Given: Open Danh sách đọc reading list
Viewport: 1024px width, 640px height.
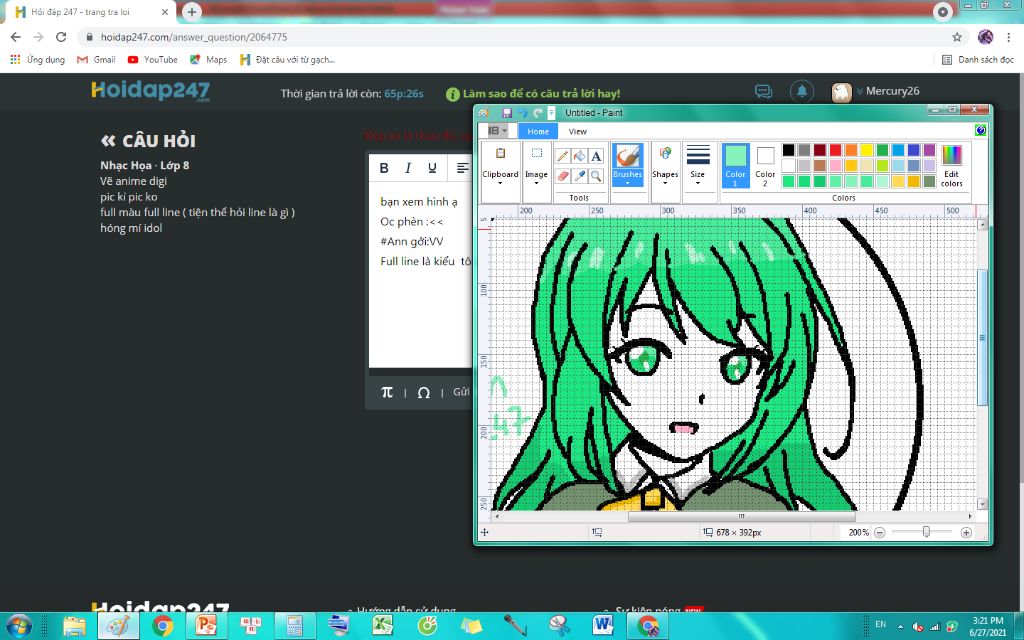Looking at the screenshot, I should point(978,59).
